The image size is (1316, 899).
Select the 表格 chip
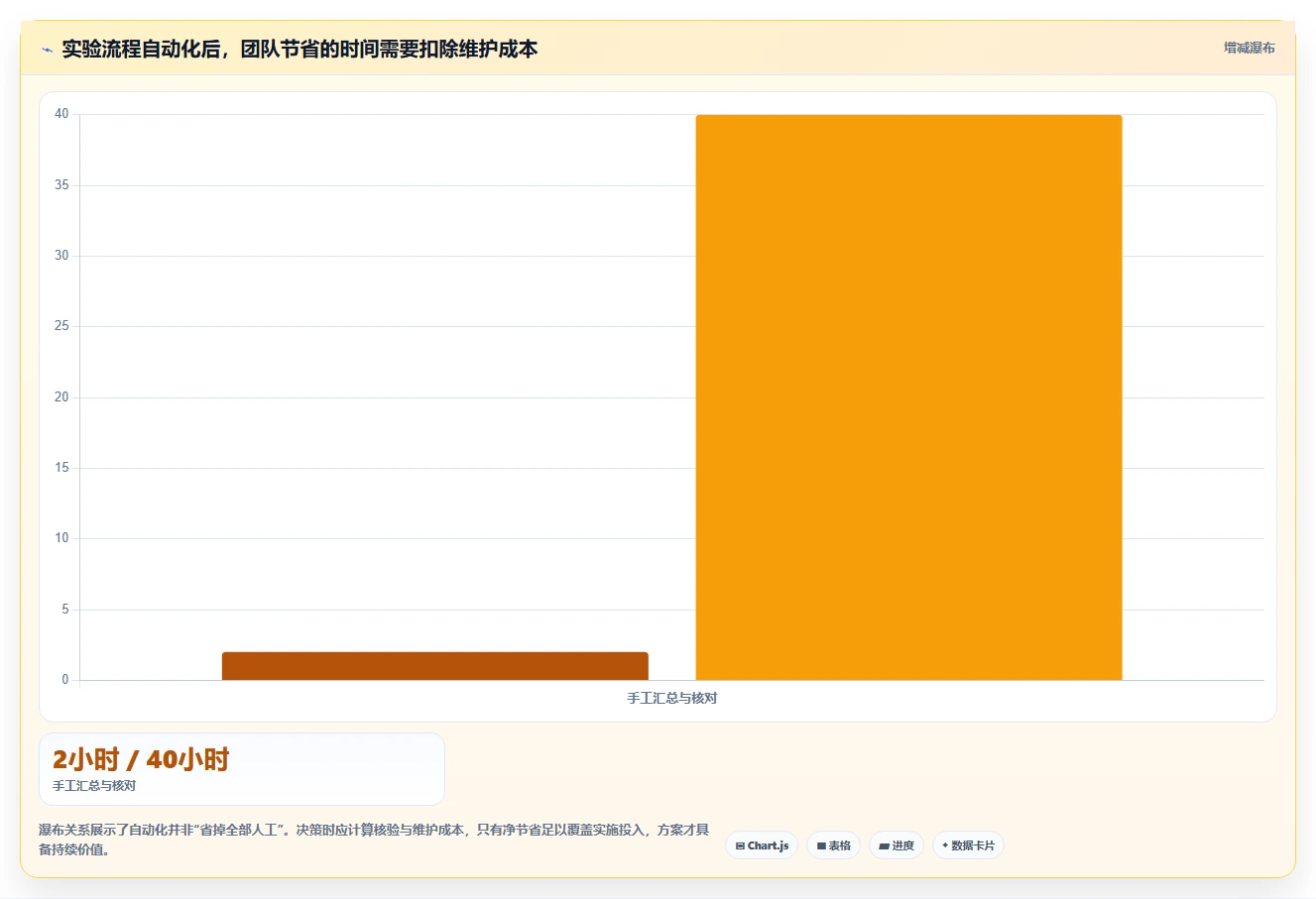pyautogui.click(x=833, y=845)
